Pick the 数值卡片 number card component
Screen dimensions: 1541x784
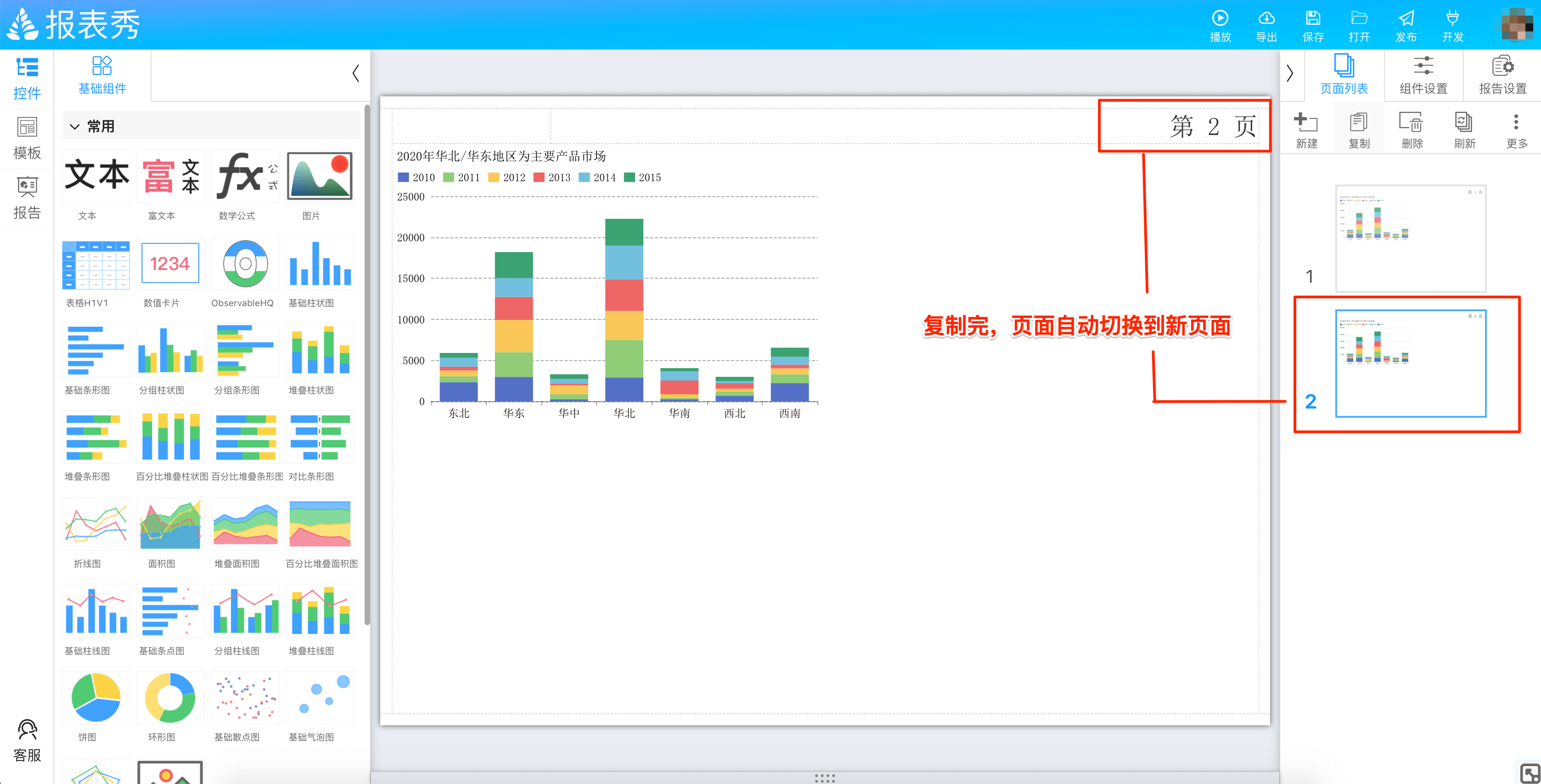click(x=170, y=264)
